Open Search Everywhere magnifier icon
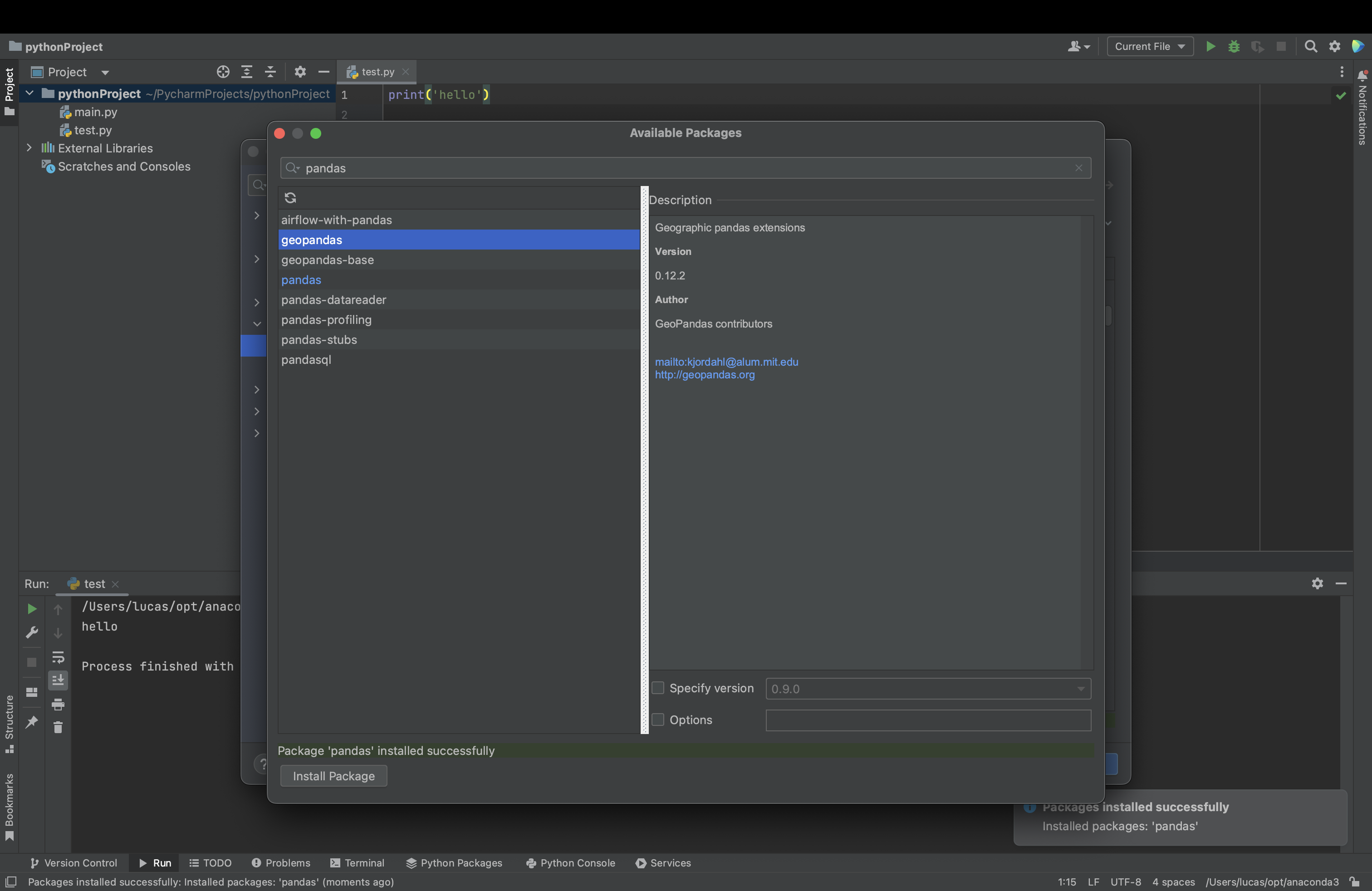This screenshot has width=1372, height=891. pyautogui.click(x=1310, y=47)
